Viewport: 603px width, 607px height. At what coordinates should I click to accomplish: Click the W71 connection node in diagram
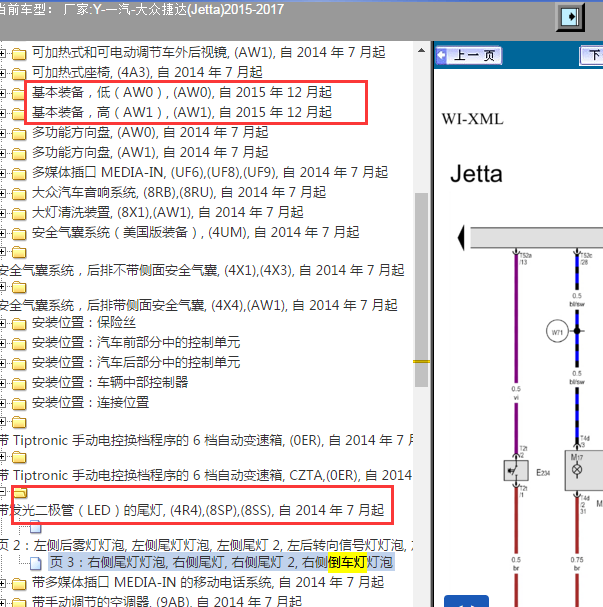tap(557, 332)
